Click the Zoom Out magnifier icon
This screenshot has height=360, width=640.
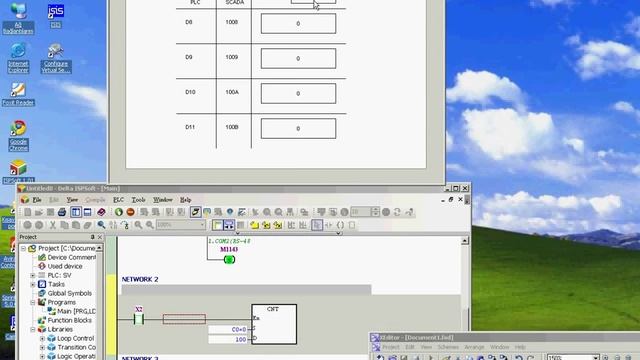150,225
